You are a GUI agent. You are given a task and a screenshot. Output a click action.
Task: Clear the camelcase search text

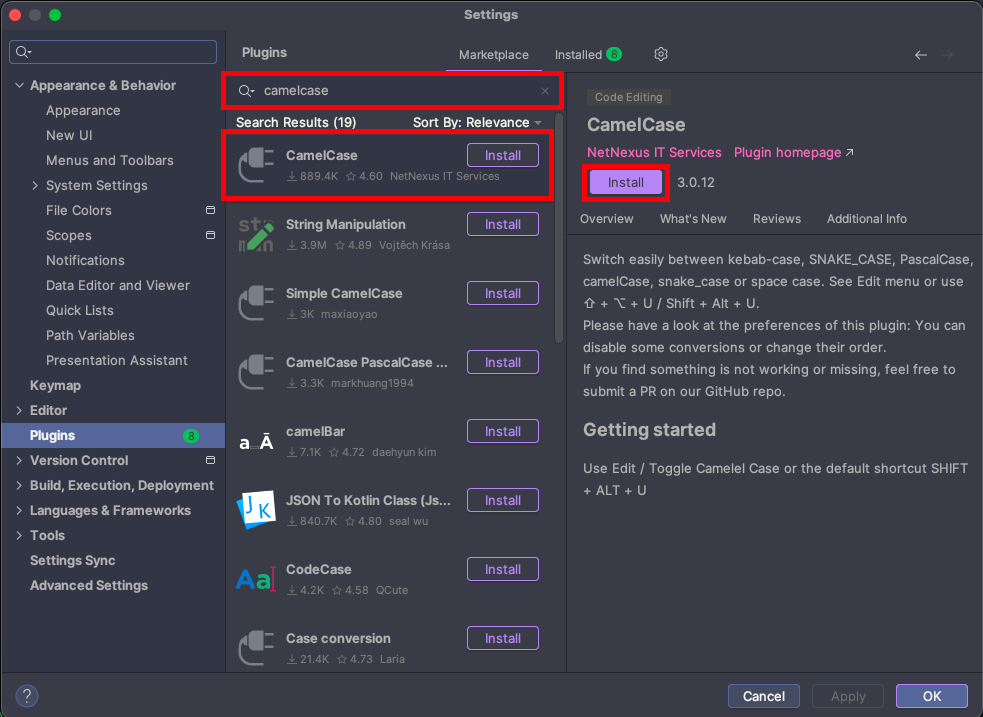coord(545,91)
